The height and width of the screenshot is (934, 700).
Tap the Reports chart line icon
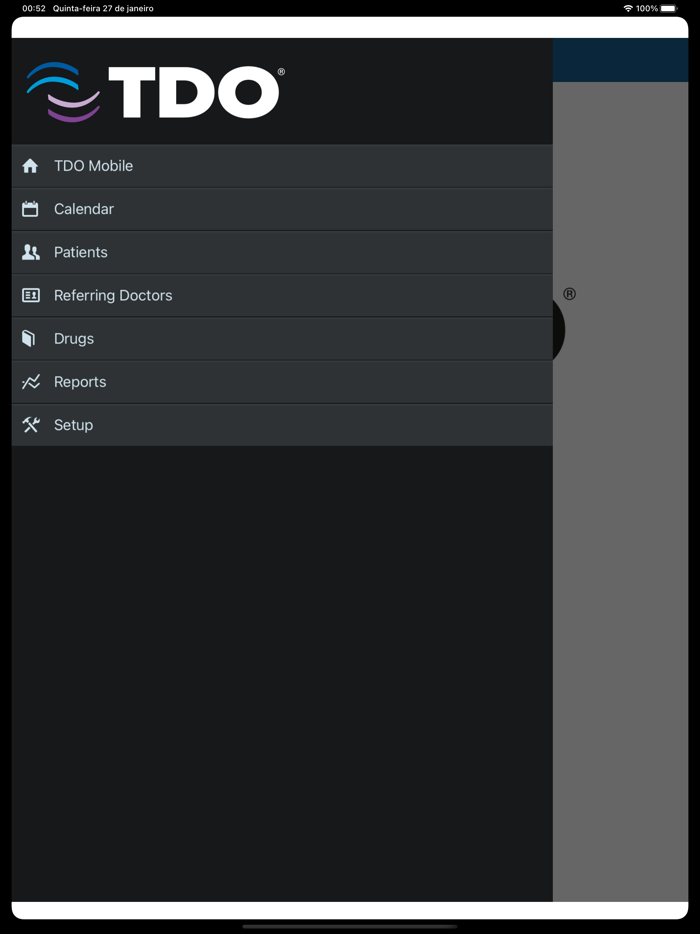(x=31, y=382)
